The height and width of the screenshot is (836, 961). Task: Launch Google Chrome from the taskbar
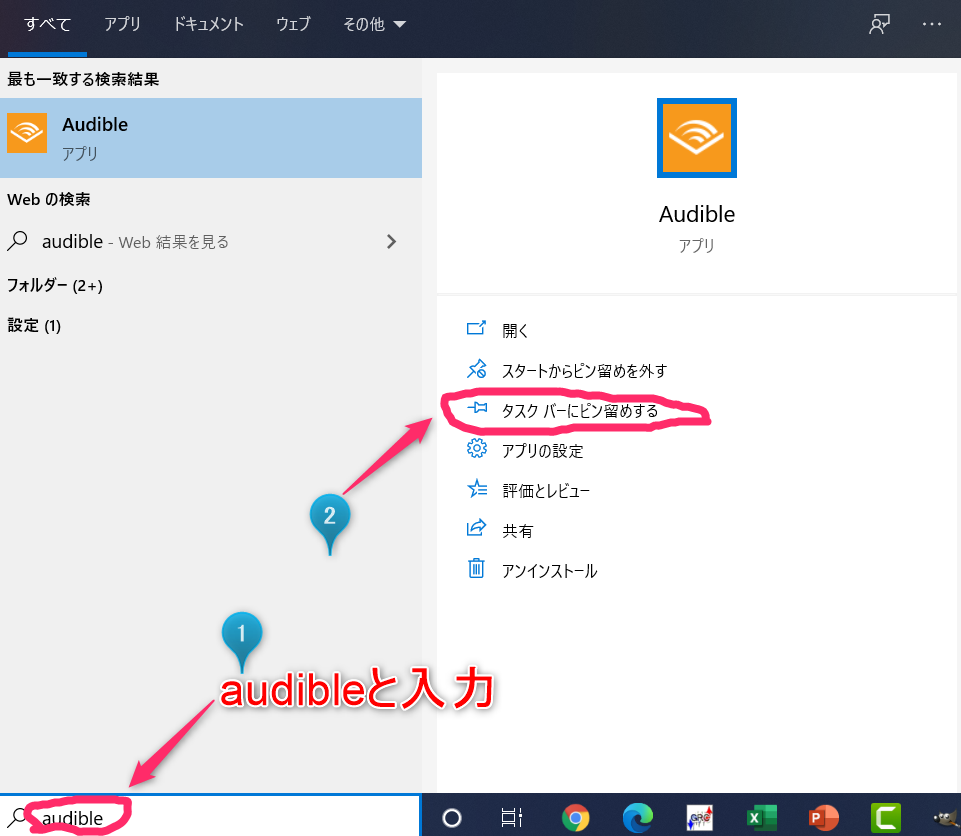click(575, 818)
